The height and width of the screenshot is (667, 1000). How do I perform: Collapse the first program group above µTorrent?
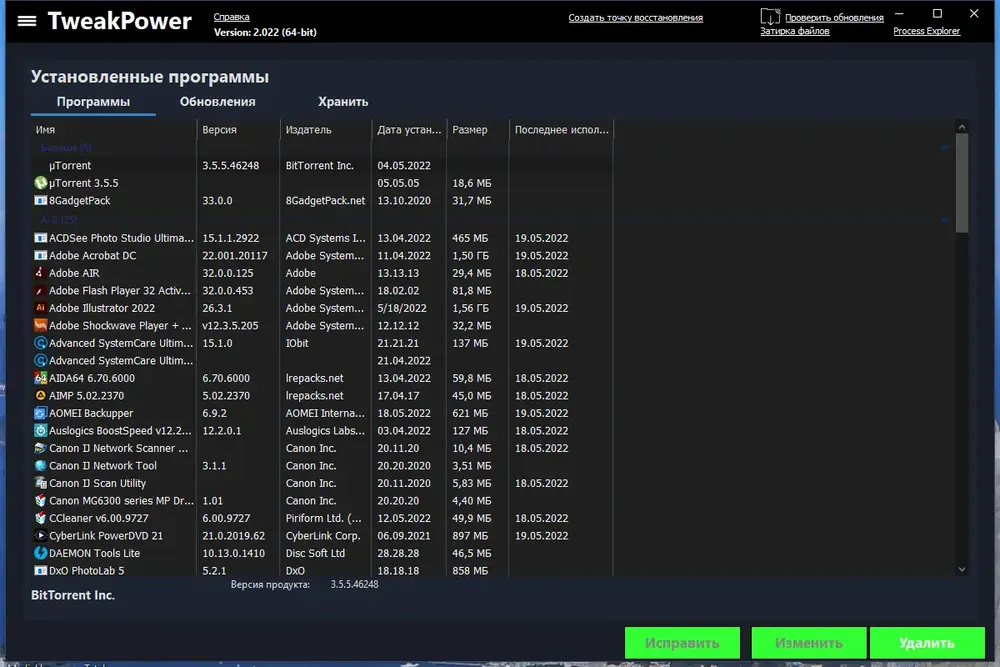(945, 148)
